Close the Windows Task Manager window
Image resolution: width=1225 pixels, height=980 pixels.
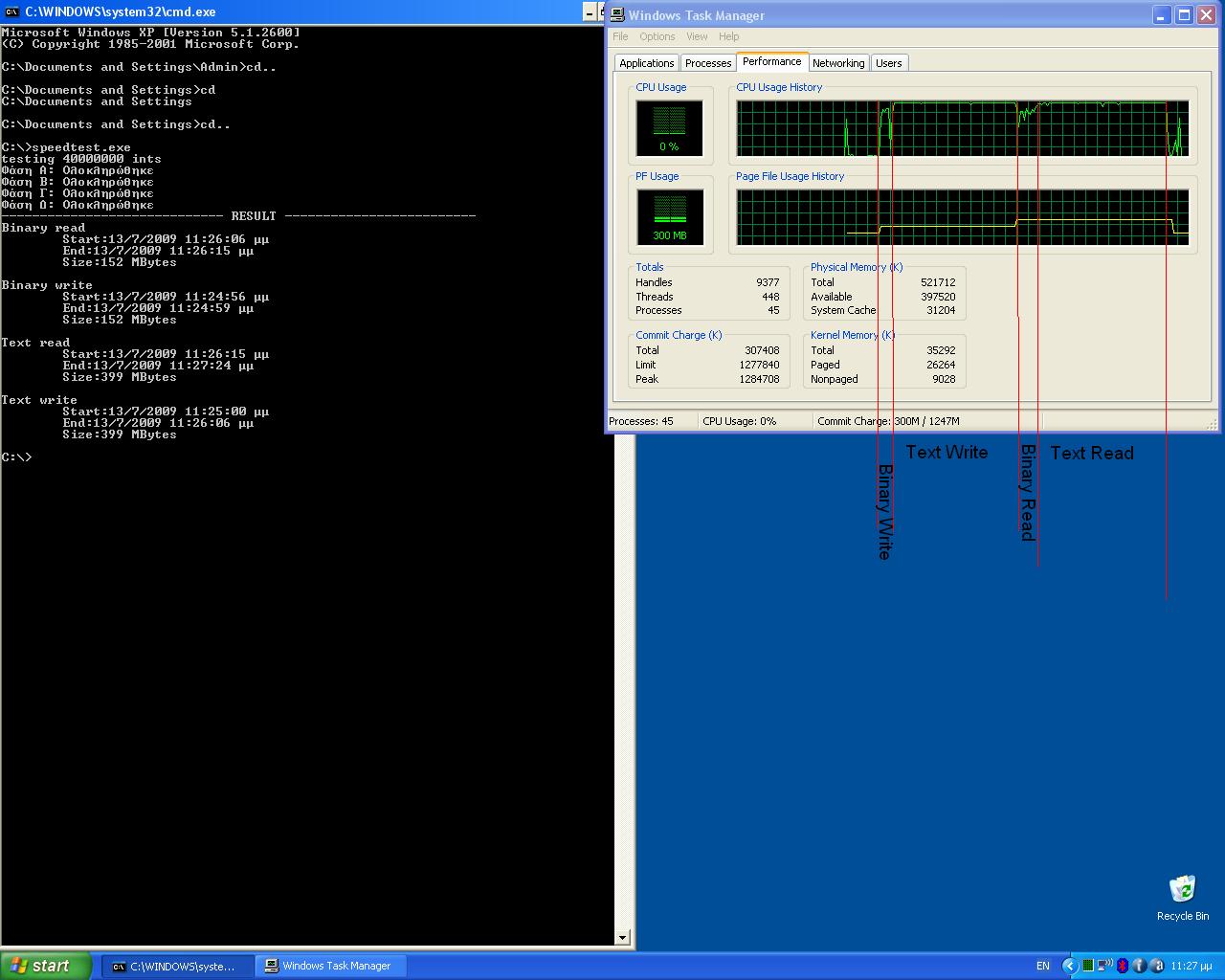point(1205,14)
